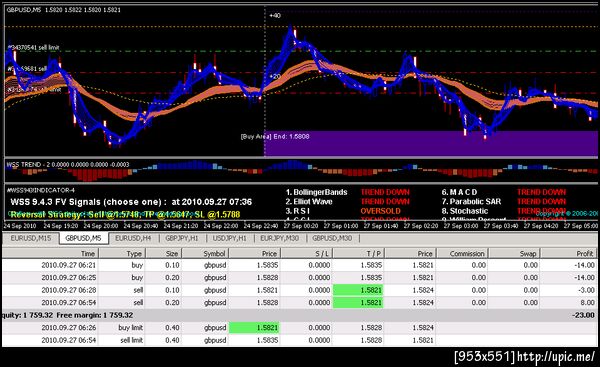The height and width of the screenshot is (367, 600).
Task: Click the -3.00 profit value
Action: point(586,290)
